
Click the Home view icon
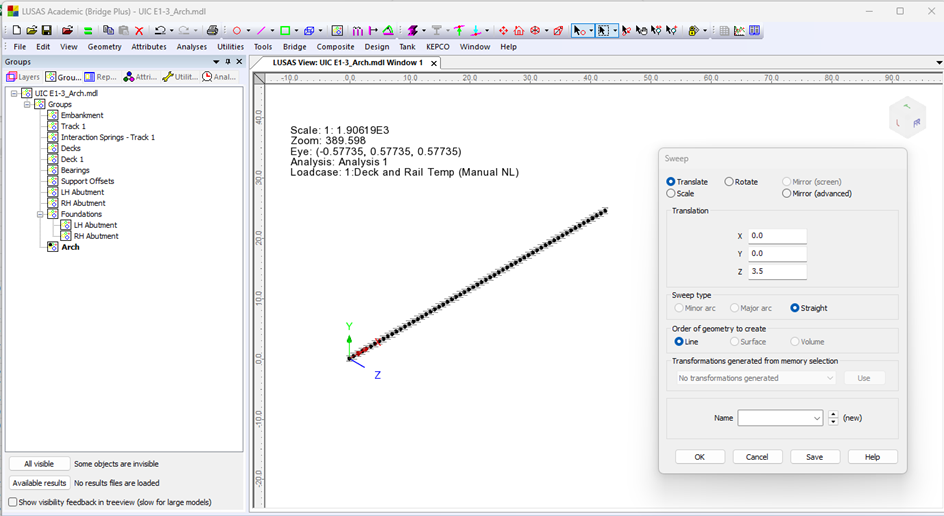click(x=519, y=31)
